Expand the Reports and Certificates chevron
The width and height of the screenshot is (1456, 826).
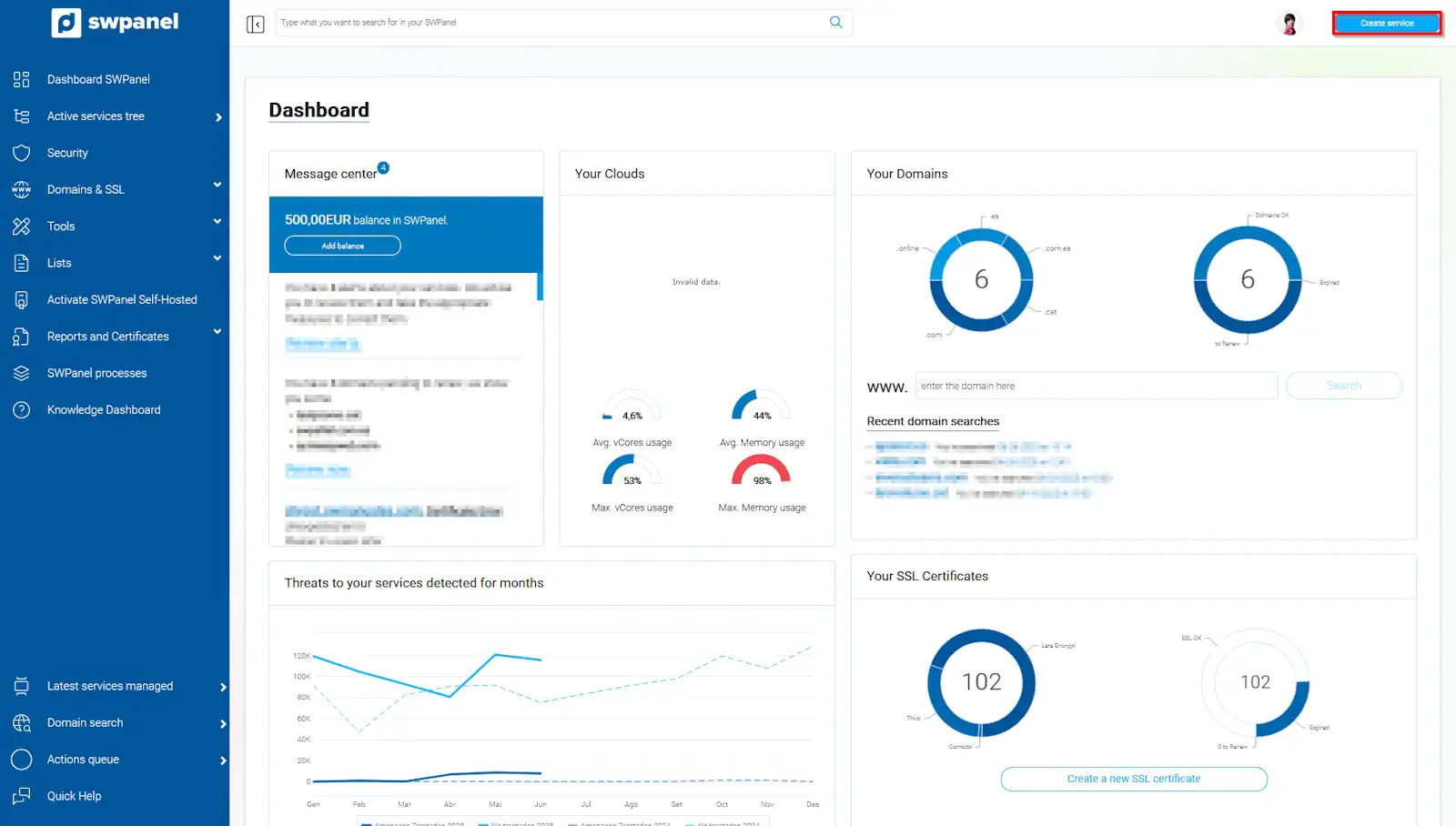(217, 332)
